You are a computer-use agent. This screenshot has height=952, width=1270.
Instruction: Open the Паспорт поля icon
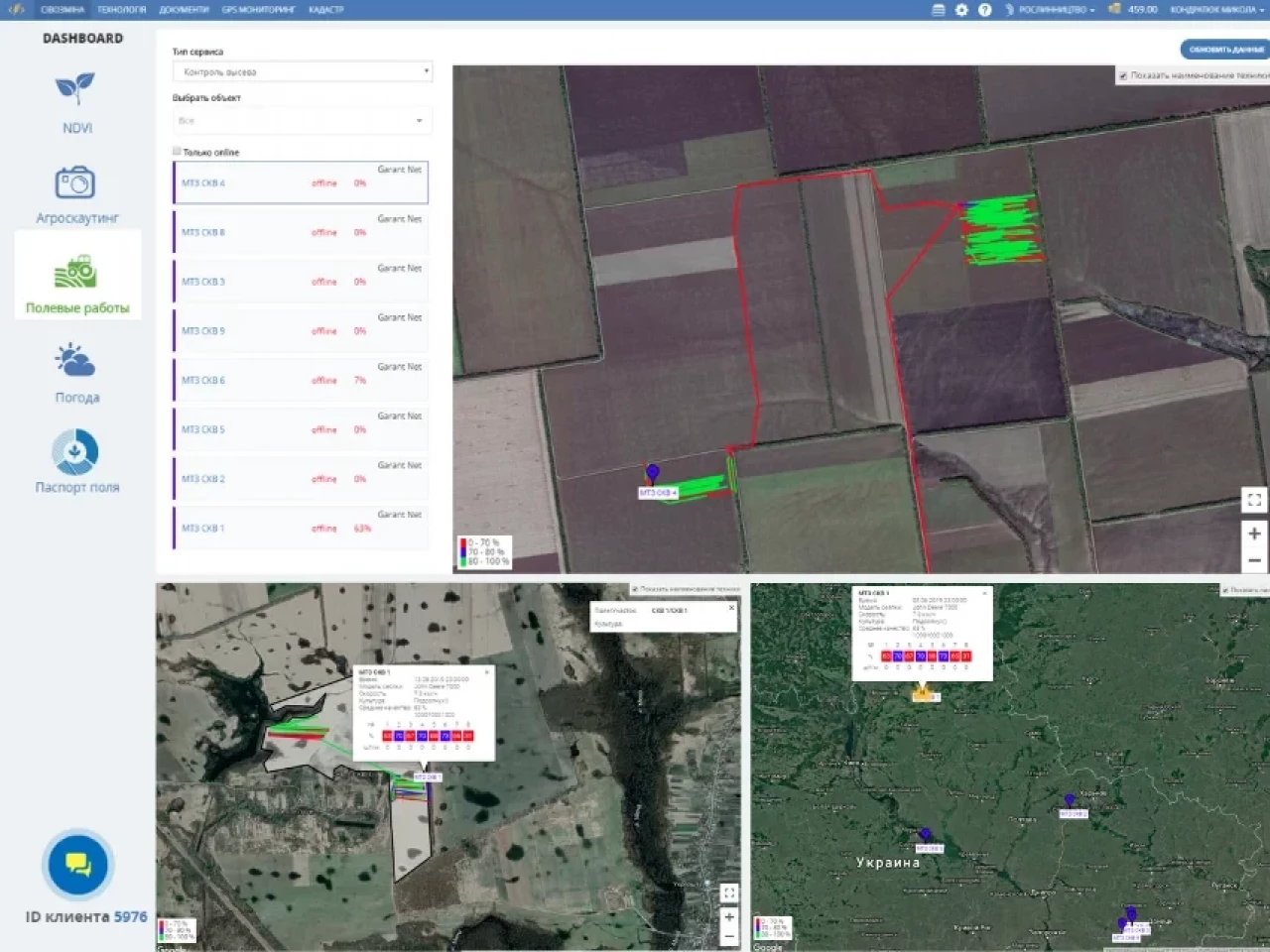tap(75, 452)
